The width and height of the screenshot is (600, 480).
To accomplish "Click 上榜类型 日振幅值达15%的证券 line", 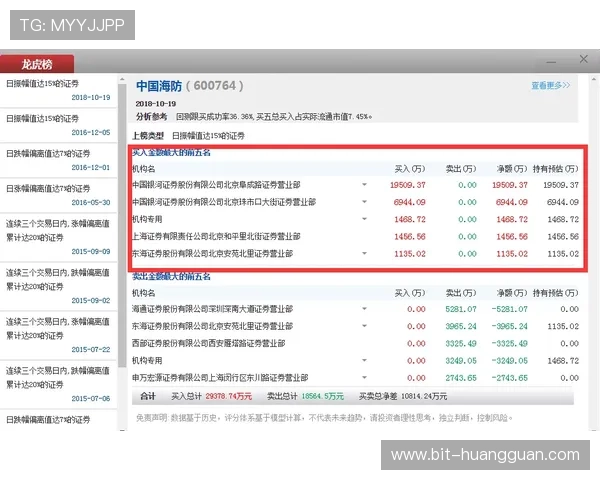I will click(x=188, y=136).
